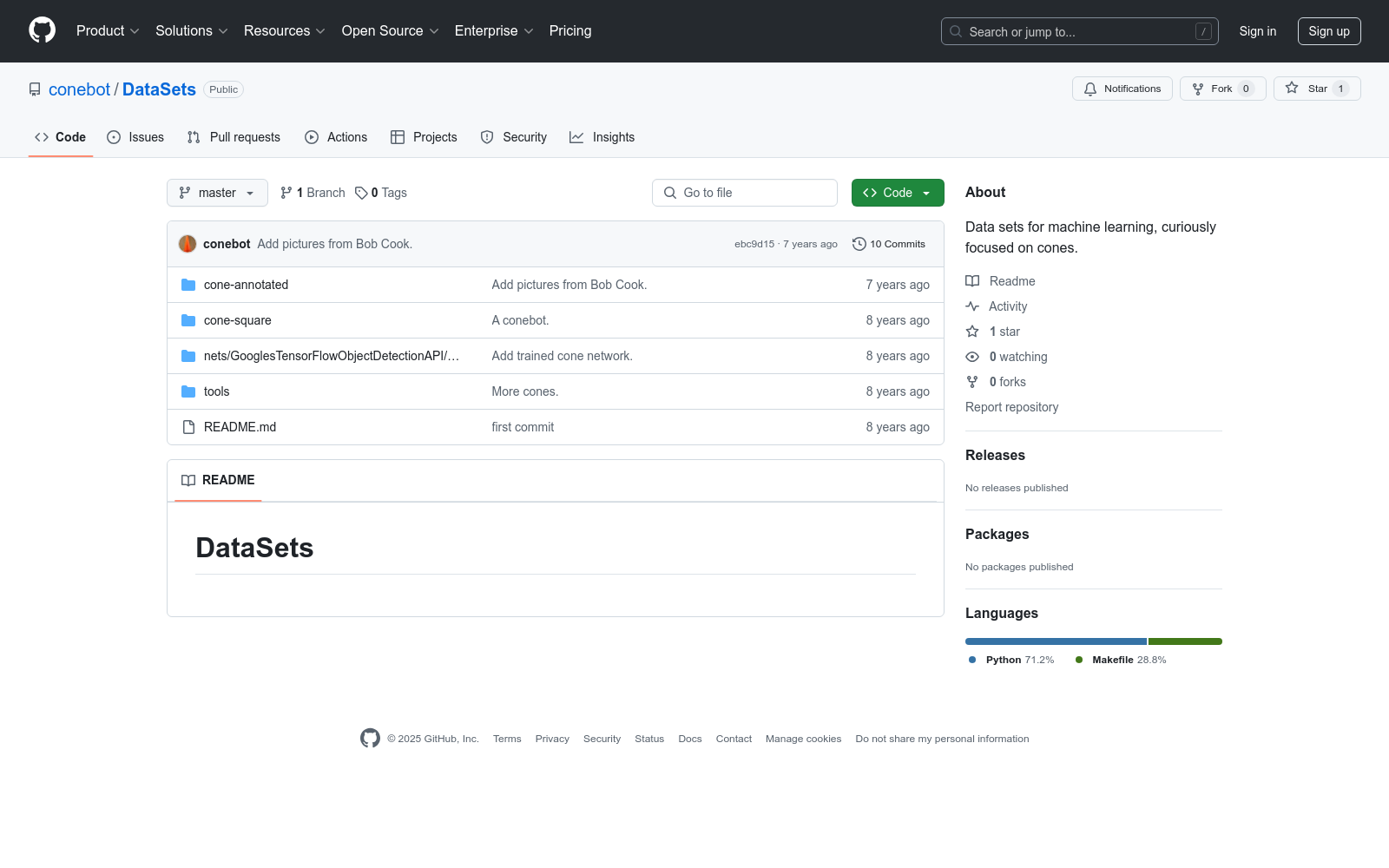Switch to the Actions tab
Image resolution: width=1389 pixels, height=868 pixels.
336,137
